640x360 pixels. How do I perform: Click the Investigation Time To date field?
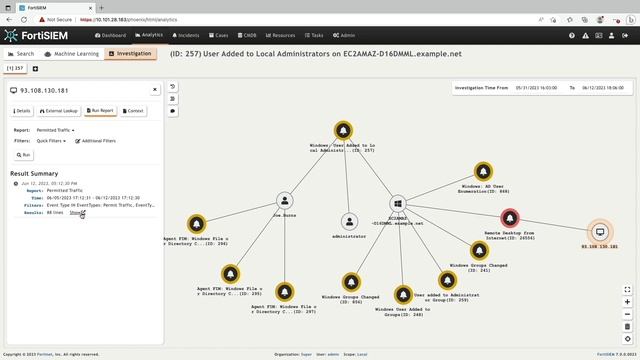[x=603, y=88]
